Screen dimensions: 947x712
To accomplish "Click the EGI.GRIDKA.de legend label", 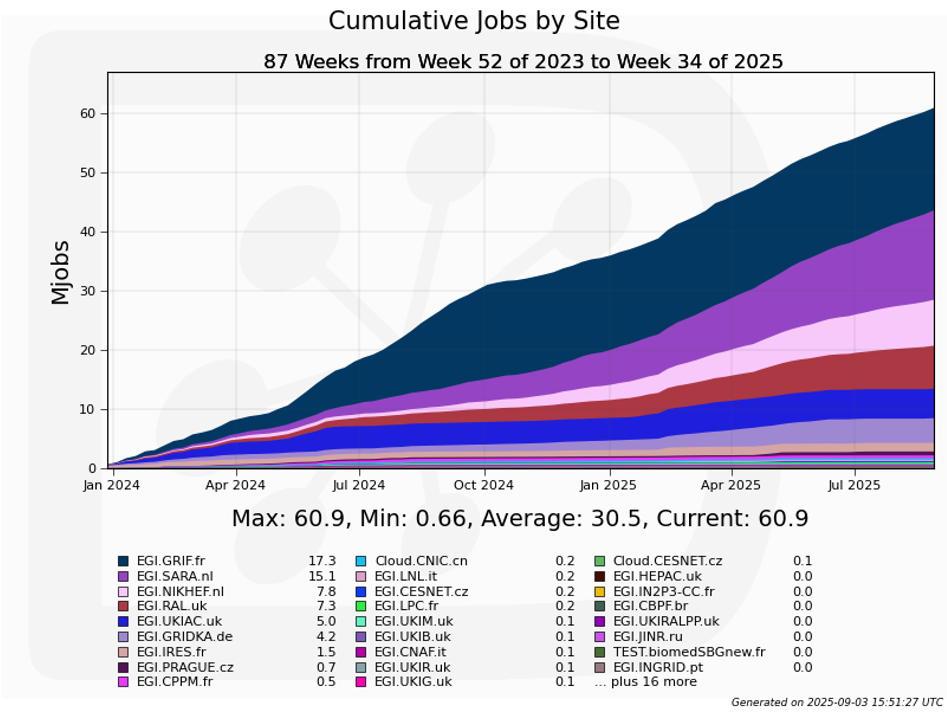I will tap(184, 637).
